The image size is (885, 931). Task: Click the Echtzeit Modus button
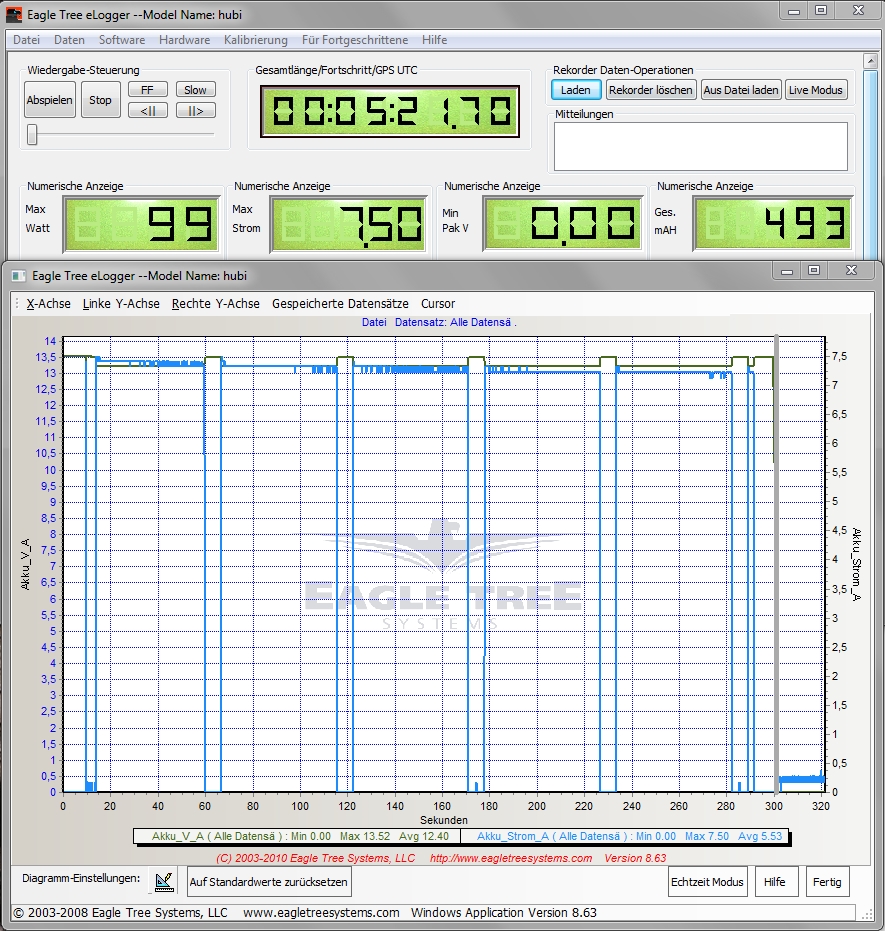tap(707, 882)
